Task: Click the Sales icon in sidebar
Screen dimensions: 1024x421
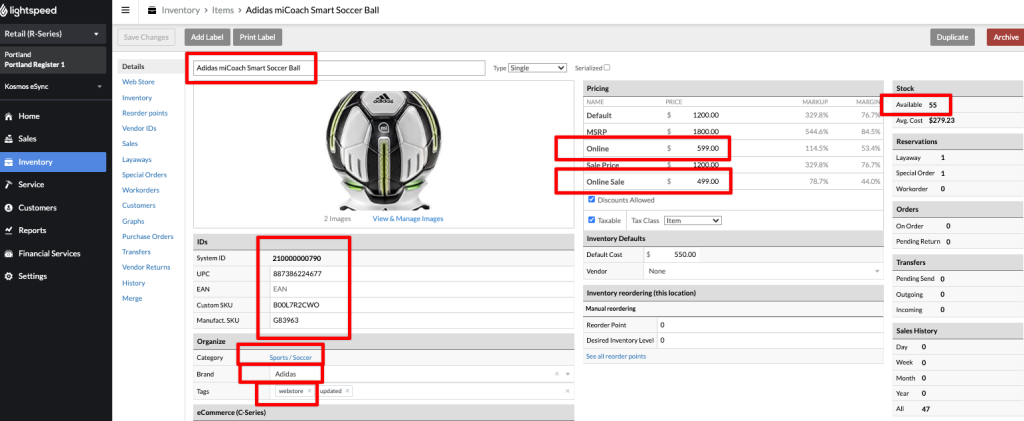Action: (8, 139)
